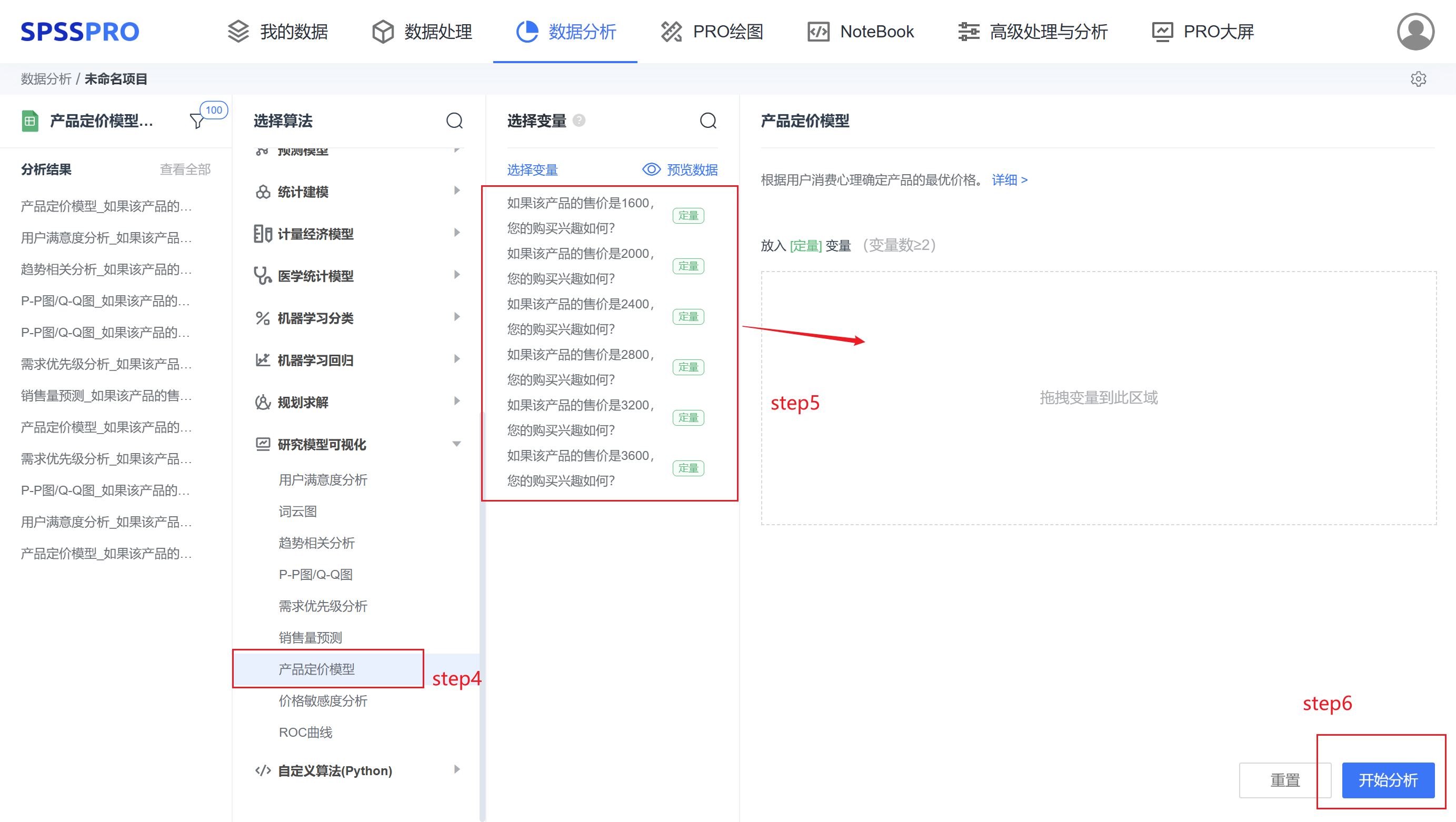Click 数据分析 in the breadcrumb
1456x822 pixels.
[x=46, y=79]
